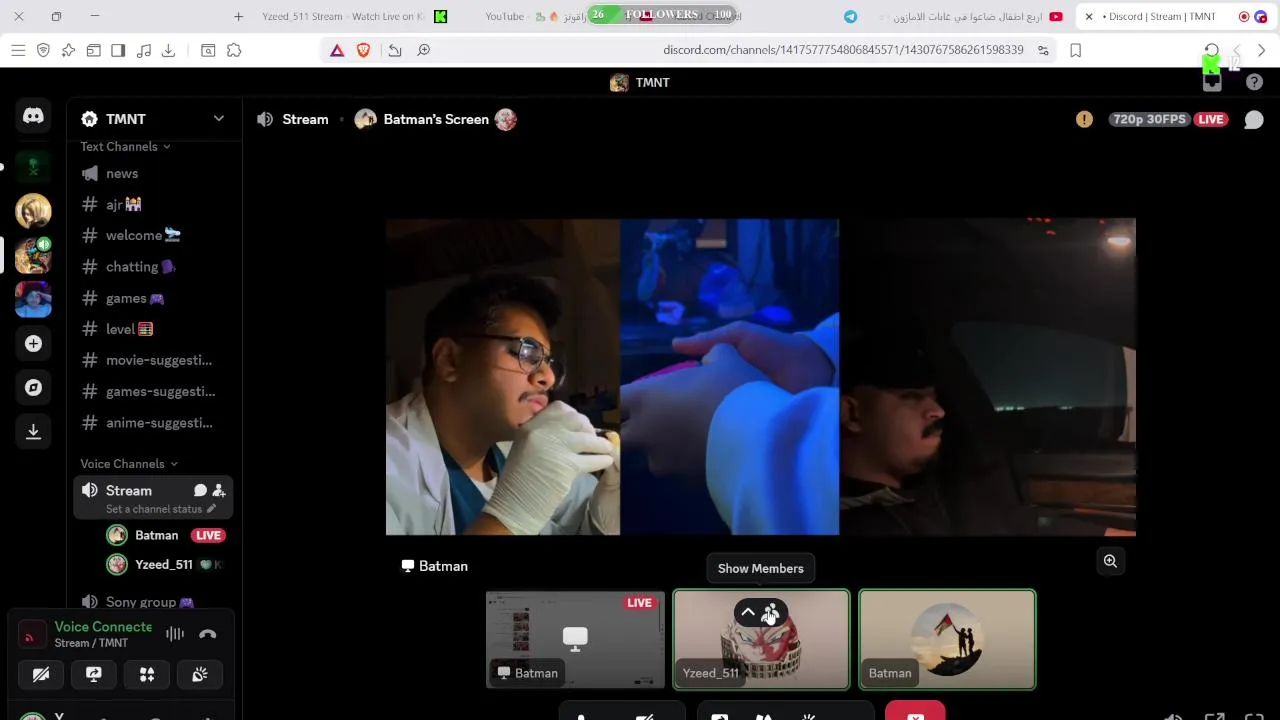1280x720 pixels.
Task: Collapse the Voice Channels category
Action: [x=129, y=464]
